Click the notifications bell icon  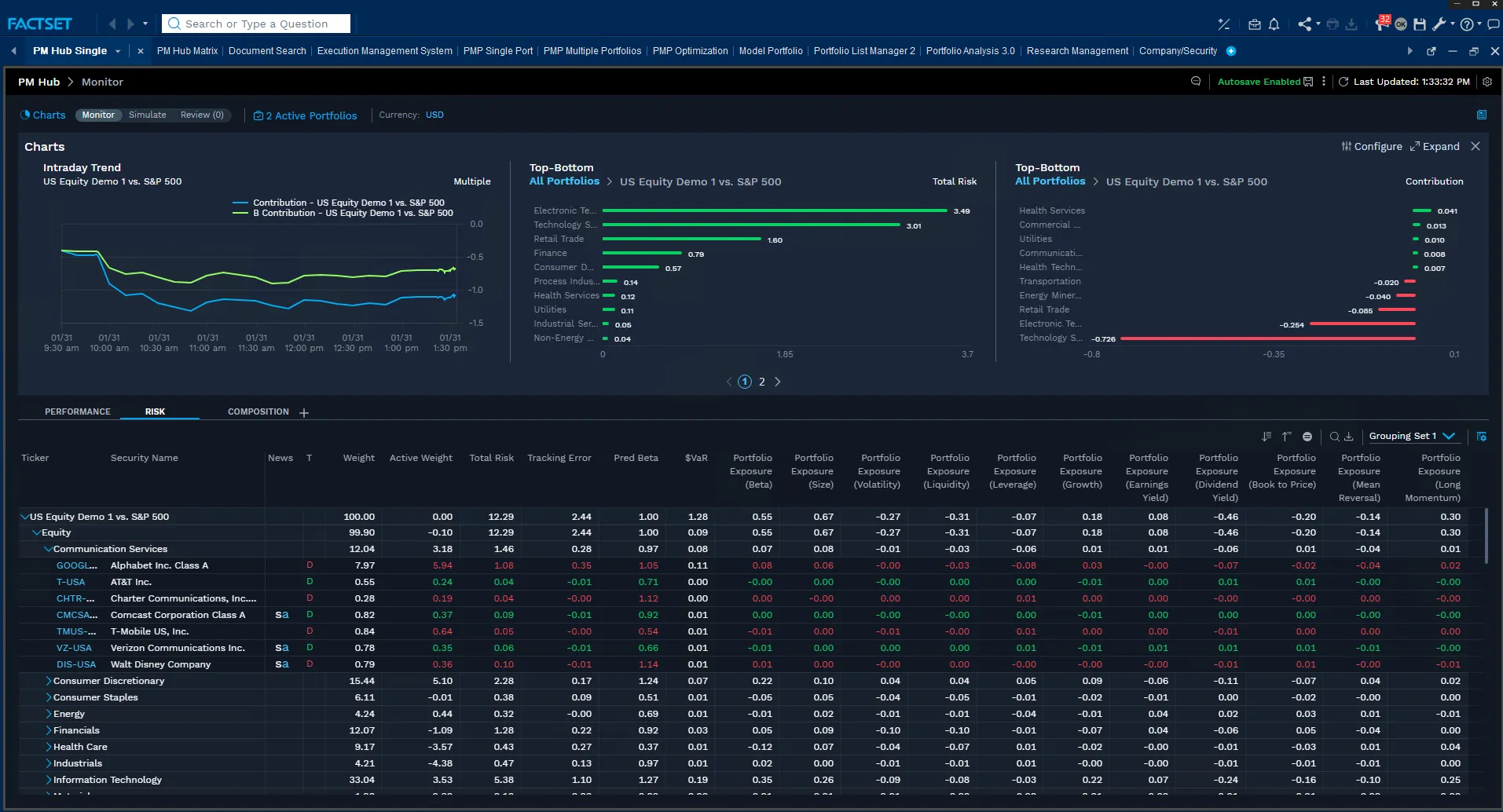tap(1274, 24)
